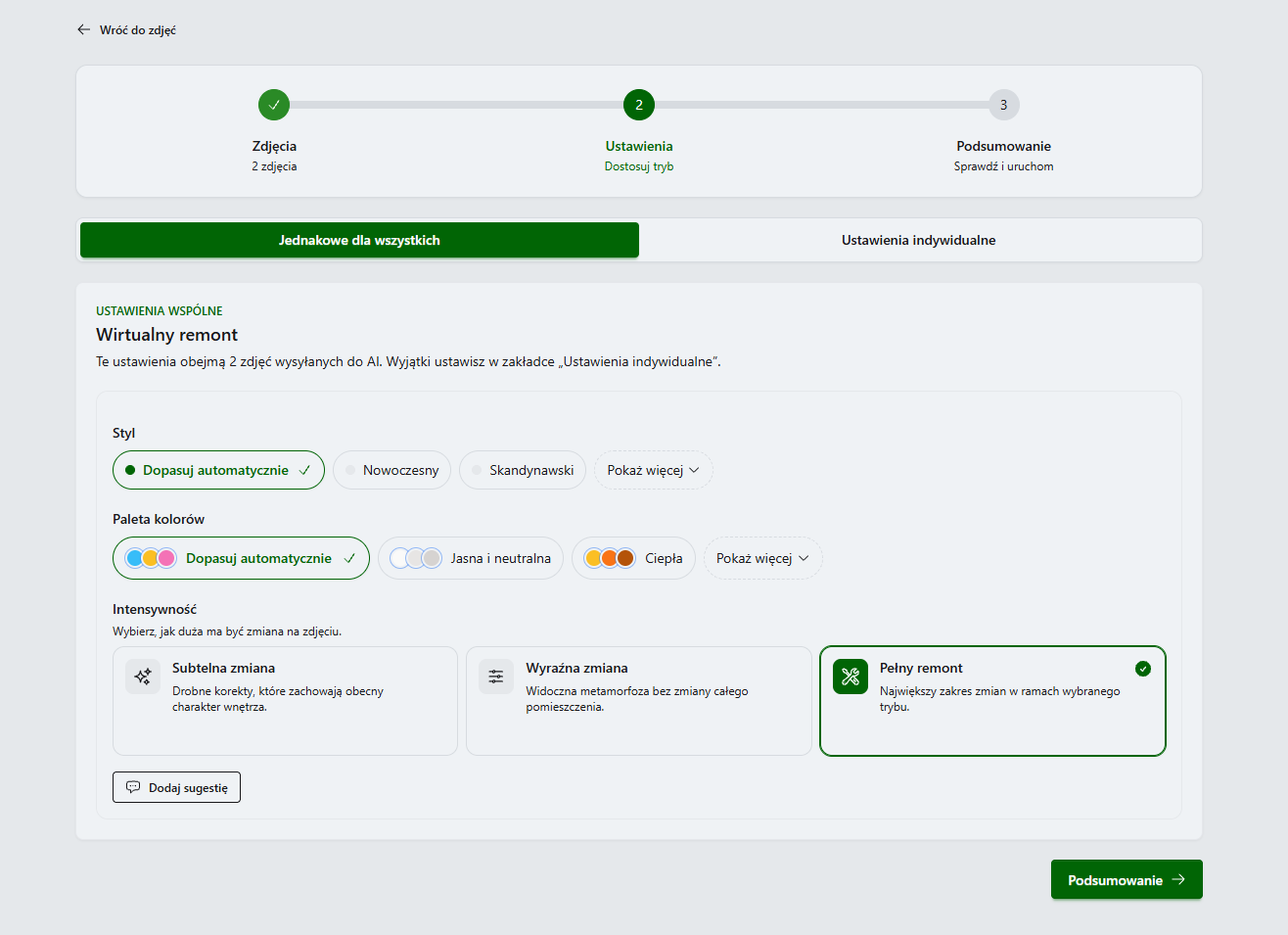1288x935 pixels.
Task: Click the 'Sprawdź i uruchom' subtitle
Action: [x=1004, y=166]
